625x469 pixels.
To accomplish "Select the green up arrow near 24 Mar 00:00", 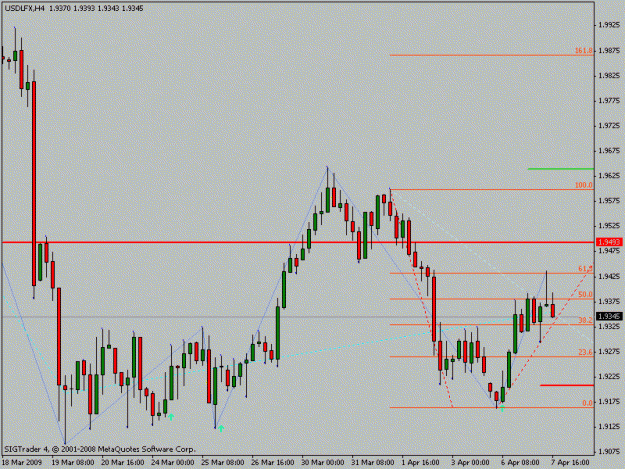I will (171, 417).
